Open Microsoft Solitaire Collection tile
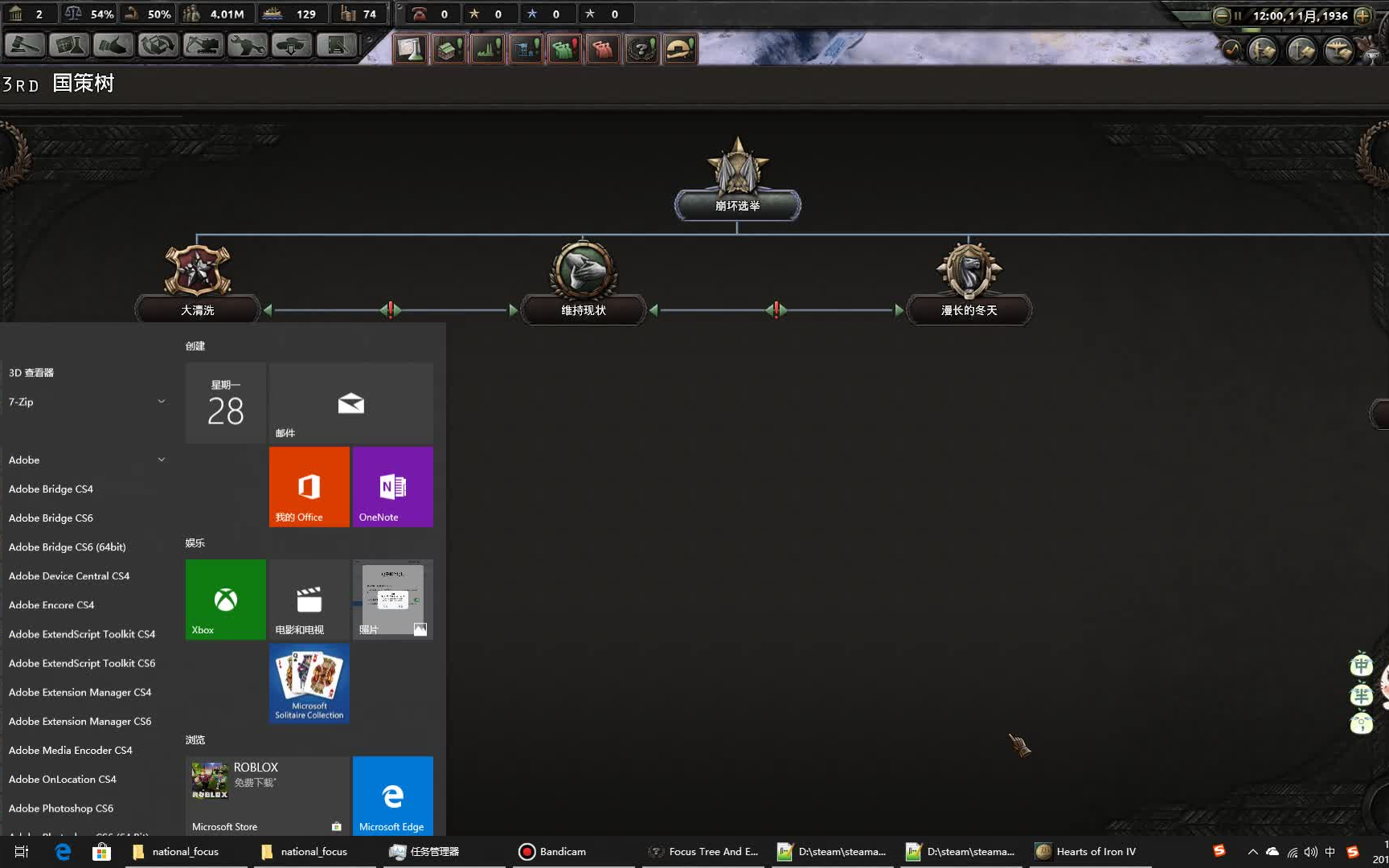 (309, 683)
